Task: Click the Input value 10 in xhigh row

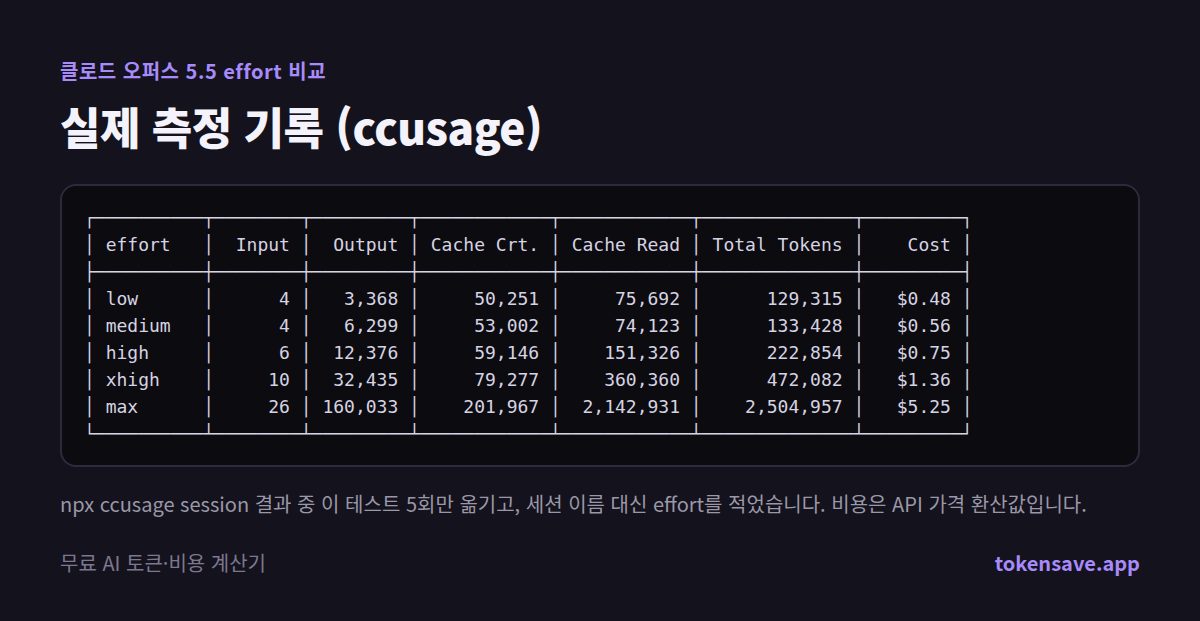Action: [x=279, y=379]
